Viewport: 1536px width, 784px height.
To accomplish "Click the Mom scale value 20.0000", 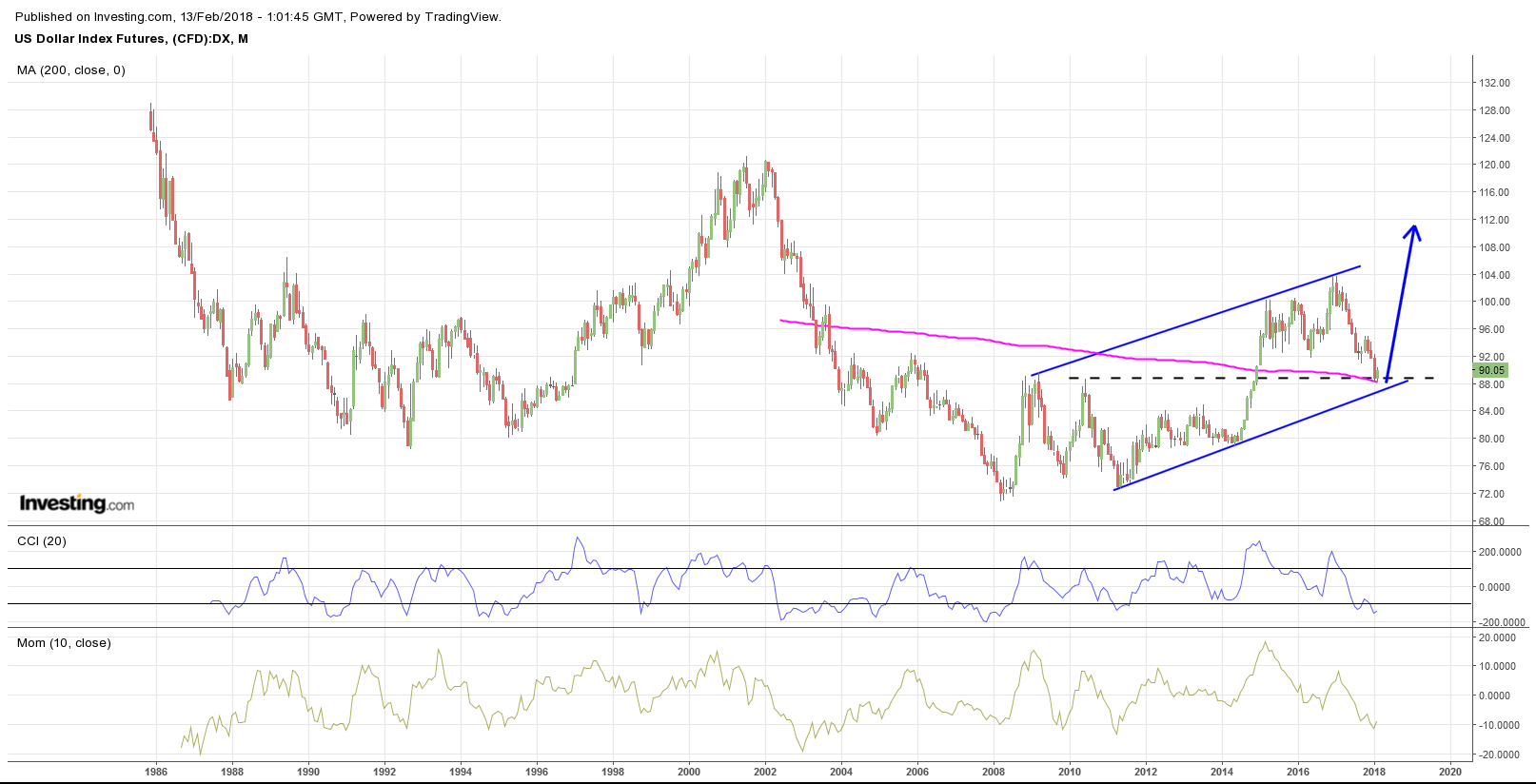I will coord(1498,638).
